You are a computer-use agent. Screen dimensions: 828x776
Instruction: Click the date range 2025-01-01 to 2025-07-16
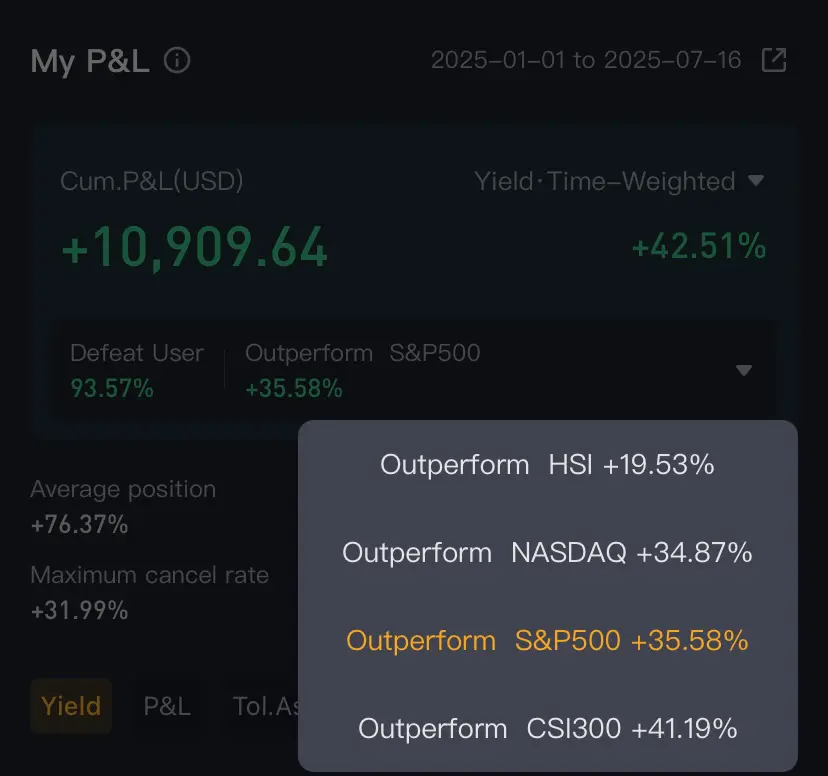[586, 60]
